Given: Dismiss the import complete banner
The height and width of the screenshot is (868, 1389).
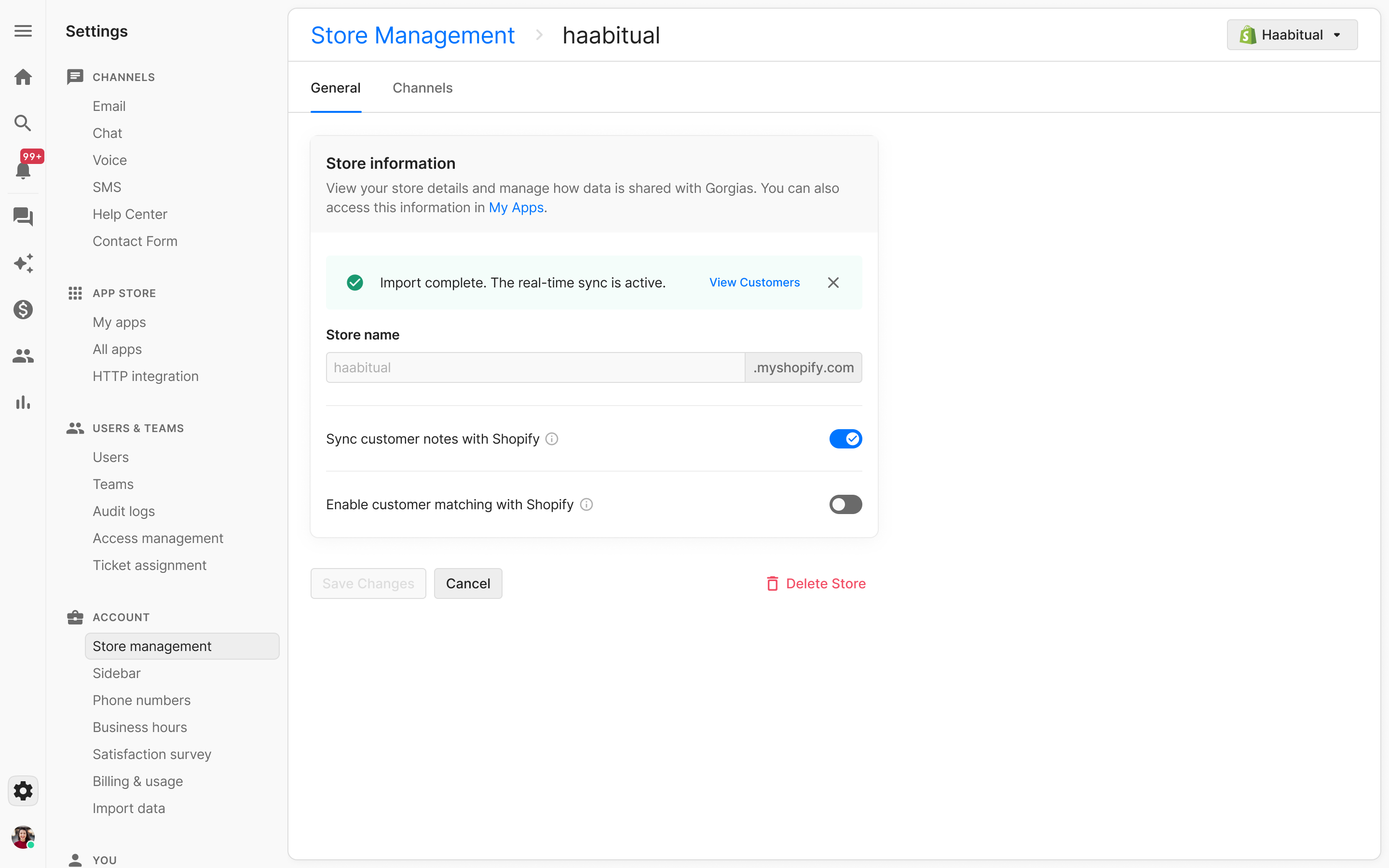Looking at the screenshot, I should pyautogui.click(x=833, y=283).
